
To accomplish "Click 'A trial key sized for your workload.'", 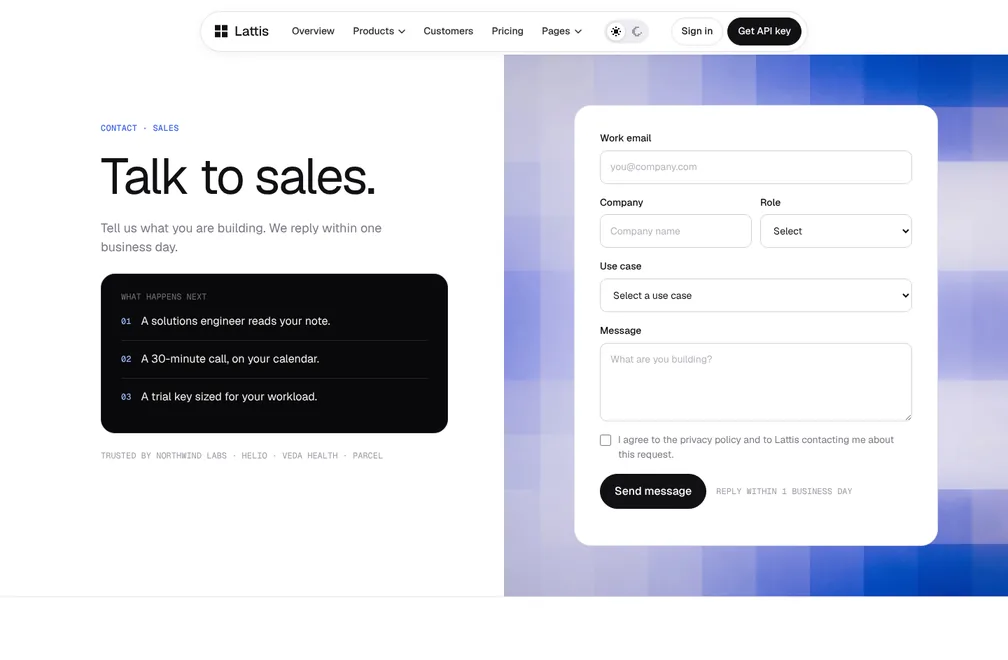I will [229, 397].
